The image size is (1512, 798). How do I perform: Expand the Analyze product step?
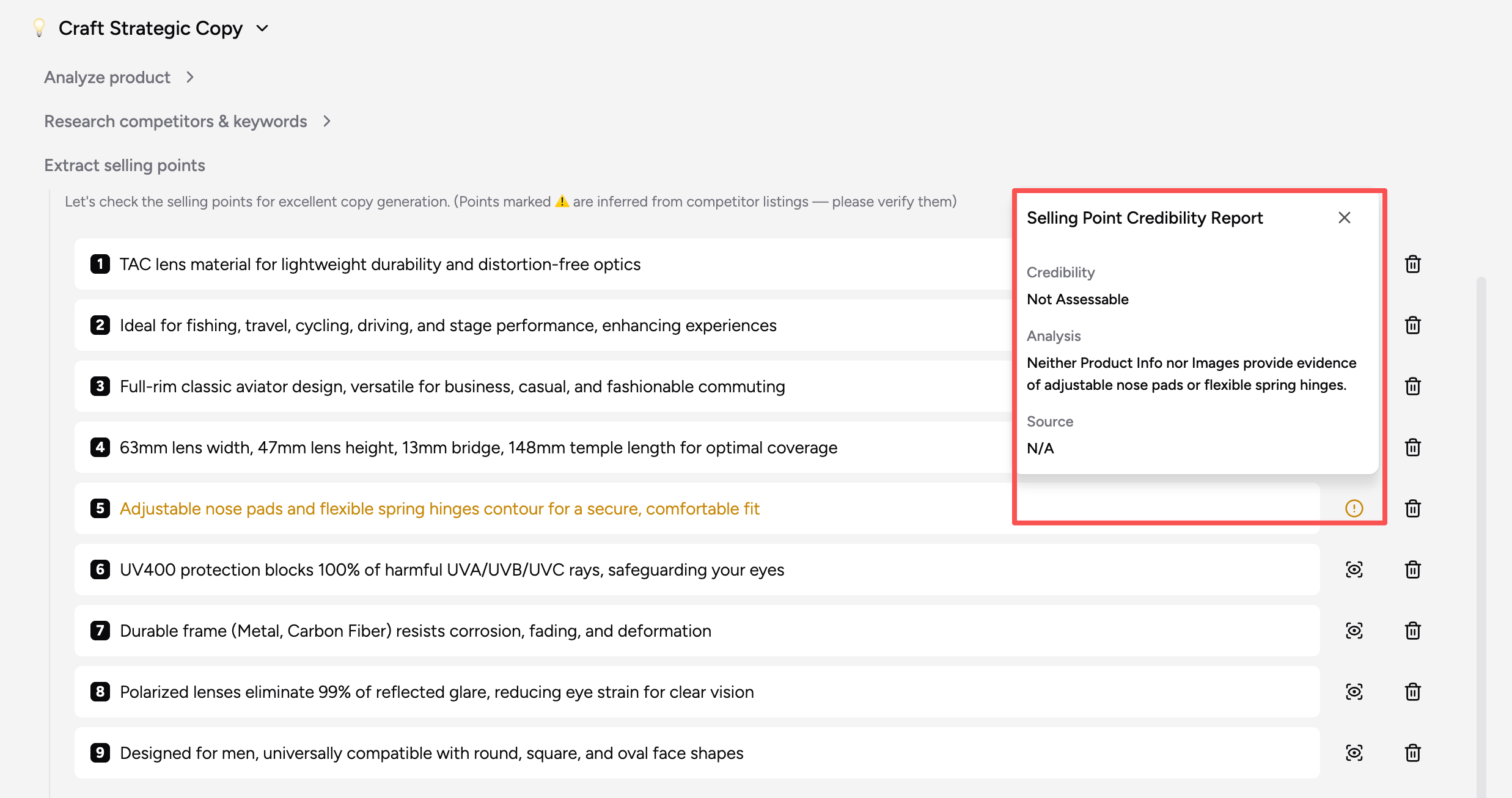coord(190,77)
